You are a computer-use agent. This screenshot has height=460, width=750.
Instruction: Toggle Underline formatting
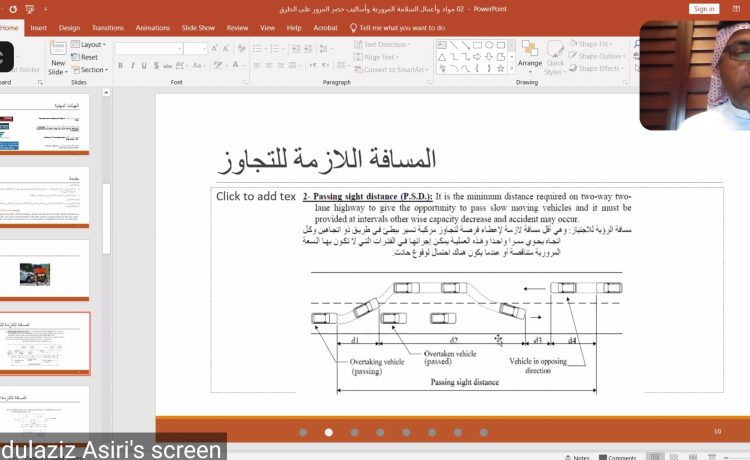click(x=144, y=66)
